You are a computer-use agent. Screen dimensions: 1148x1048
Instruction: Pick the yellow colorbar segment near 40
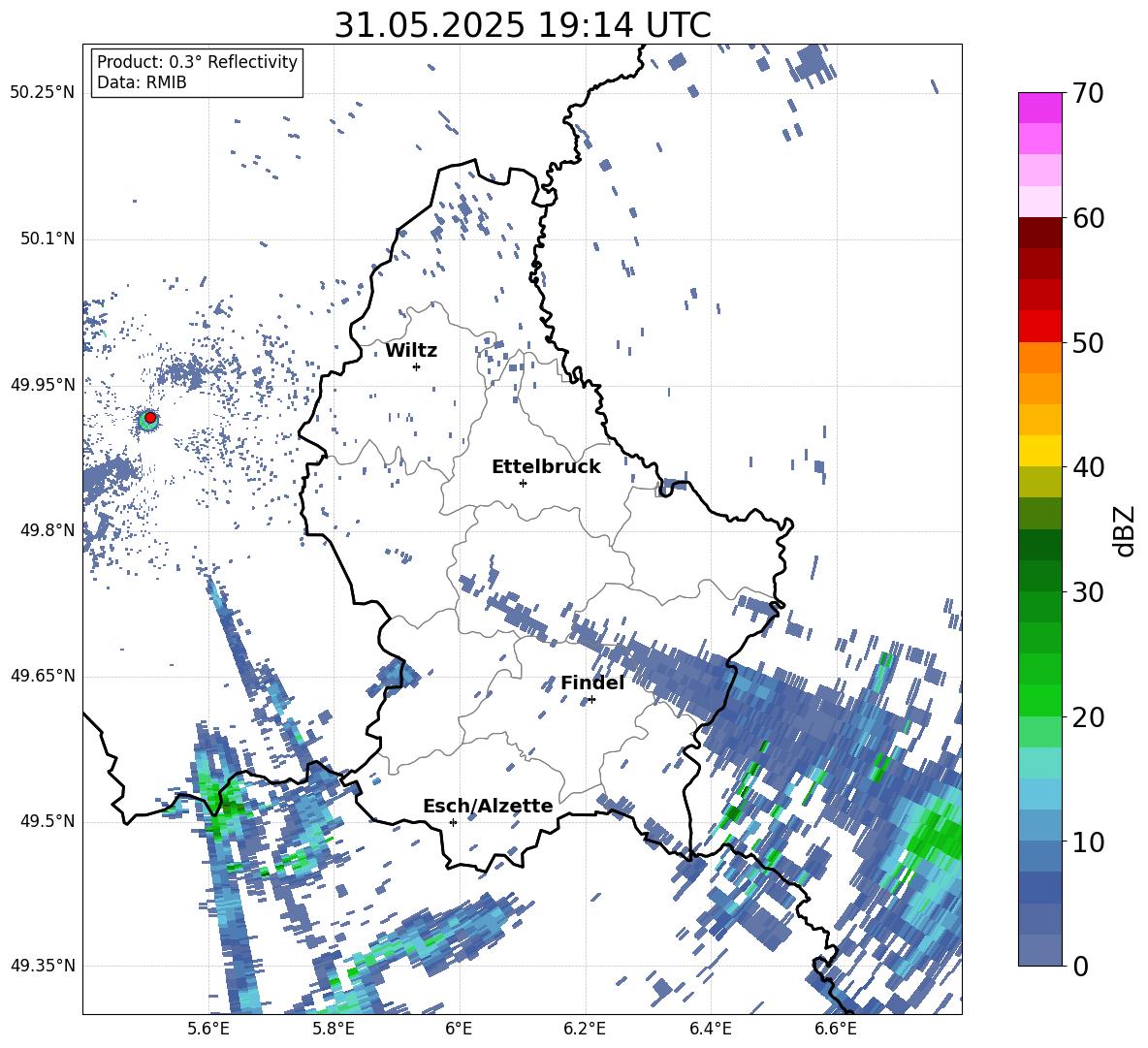tap(1039, 451)
